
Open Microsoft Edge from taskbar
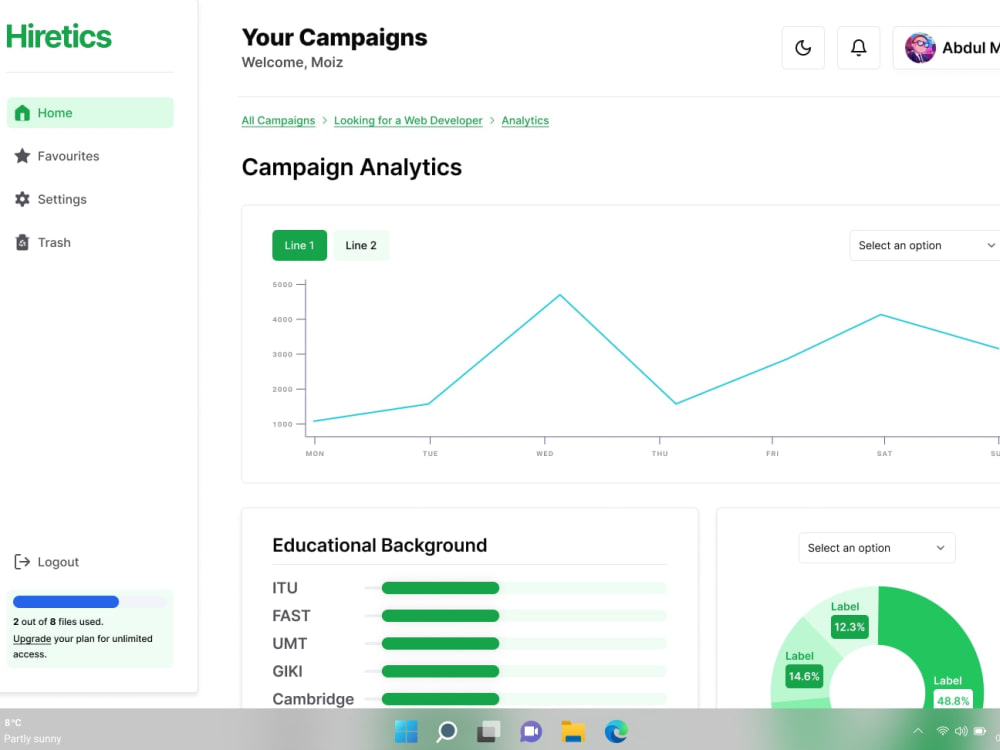click(x=615, y=731)
